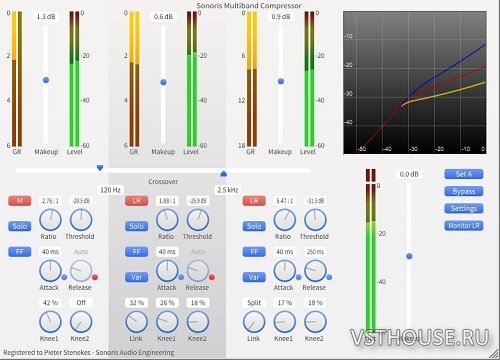Click the Threshold knob showing -25.9 dB

point(198,220)
